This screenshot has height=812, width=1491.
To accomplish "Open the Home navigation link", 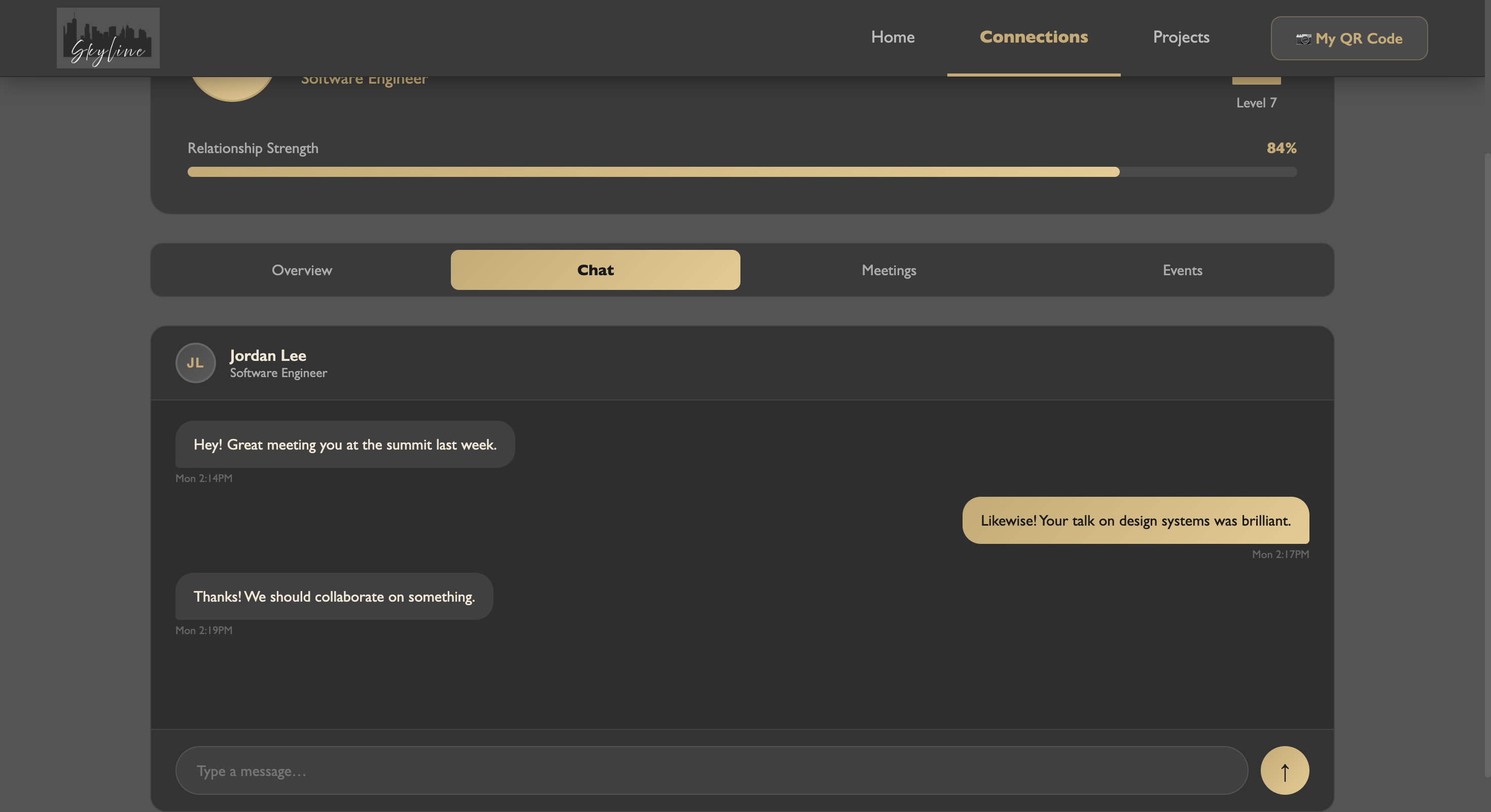I will click(x=893, y=37).
